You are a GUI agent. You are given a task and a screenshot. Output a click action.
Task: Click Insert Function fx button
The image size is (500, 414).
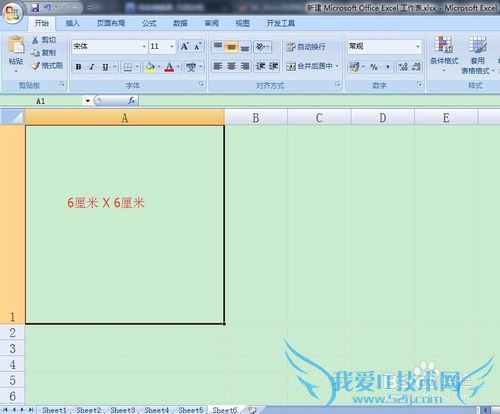[x=132, y=100]
